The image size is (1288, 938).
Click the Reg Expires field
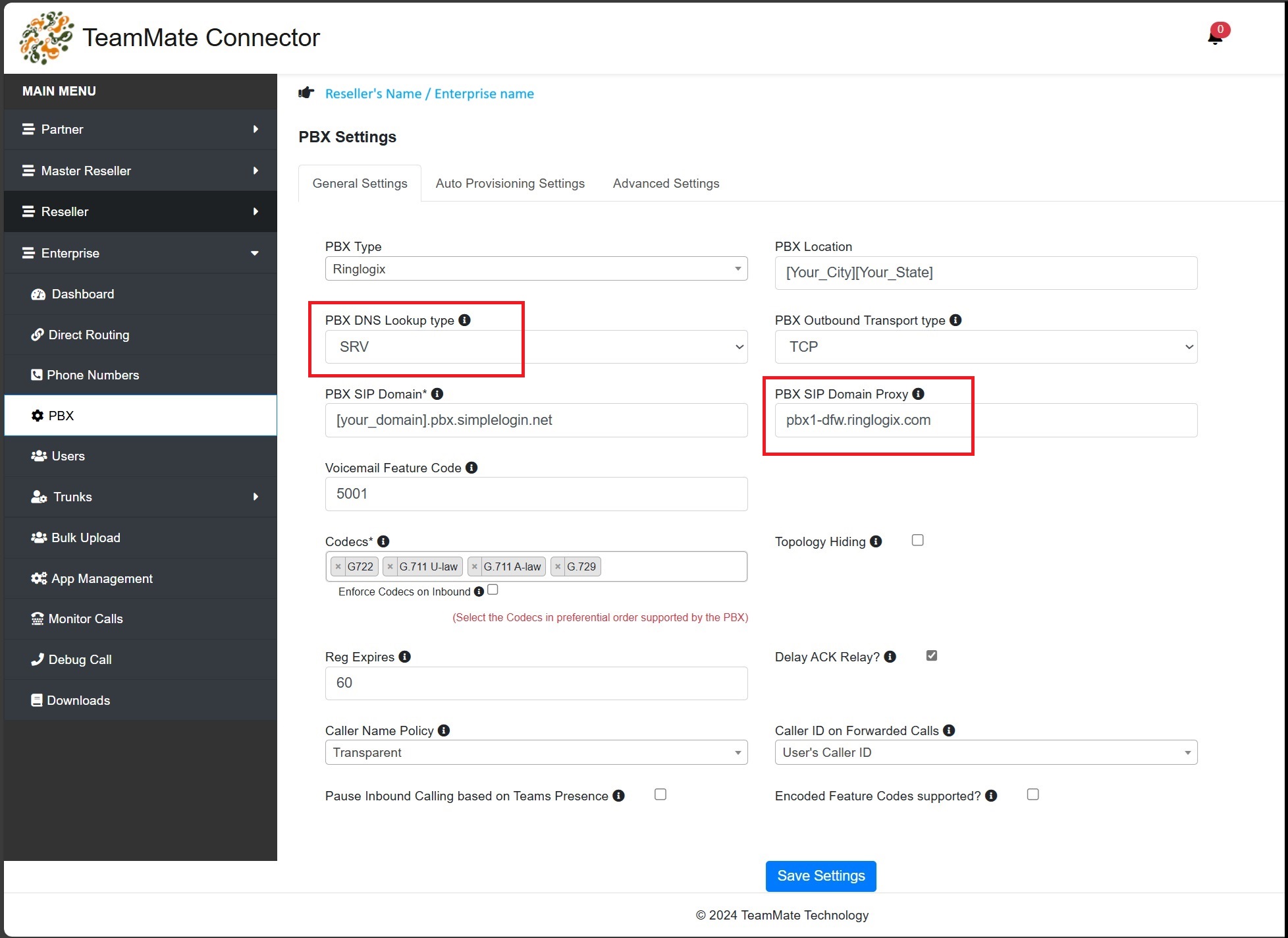pyautogui.click(x=537, y=683)
